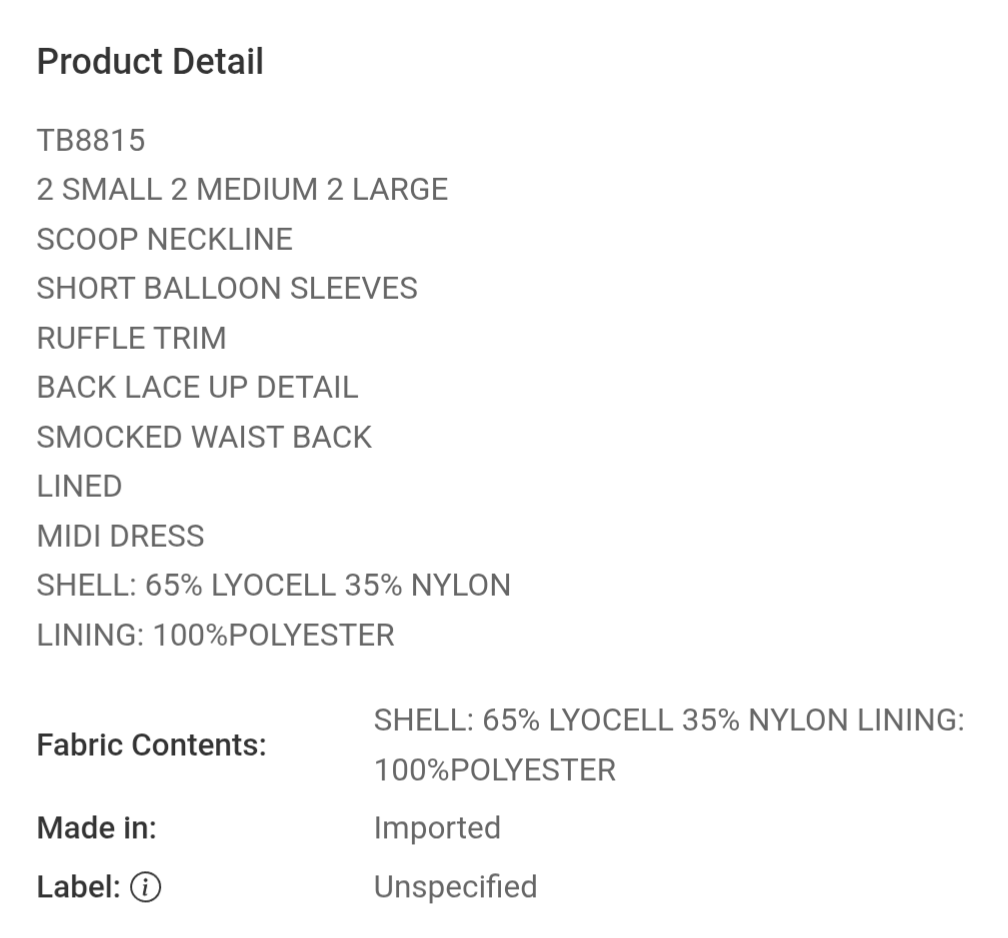This screenshot has width=1008, height=938.
Task: Click the TB8815 style number text
Action: (91, 140)
